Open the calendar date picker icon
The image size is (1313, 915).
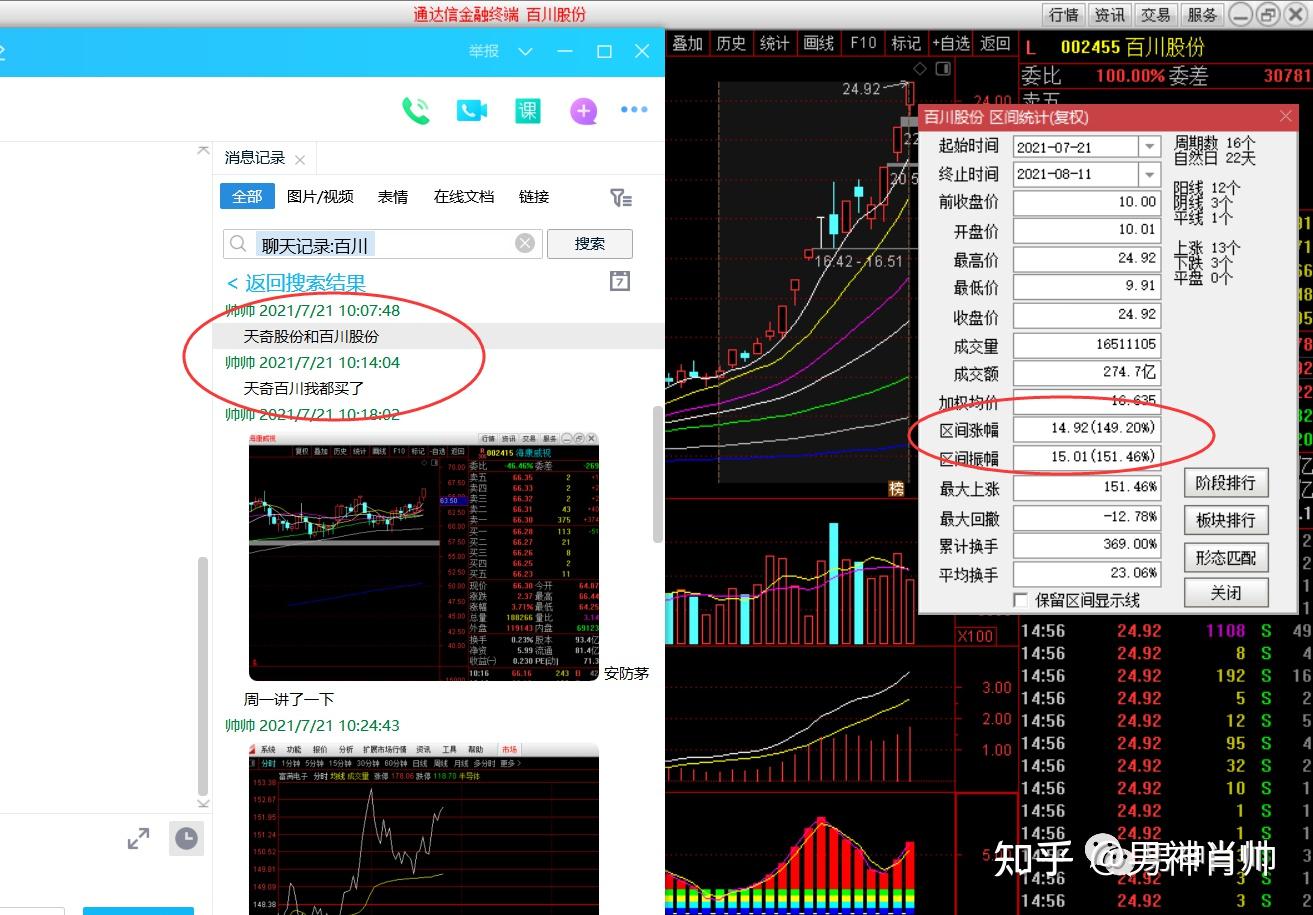coord(620,281)
